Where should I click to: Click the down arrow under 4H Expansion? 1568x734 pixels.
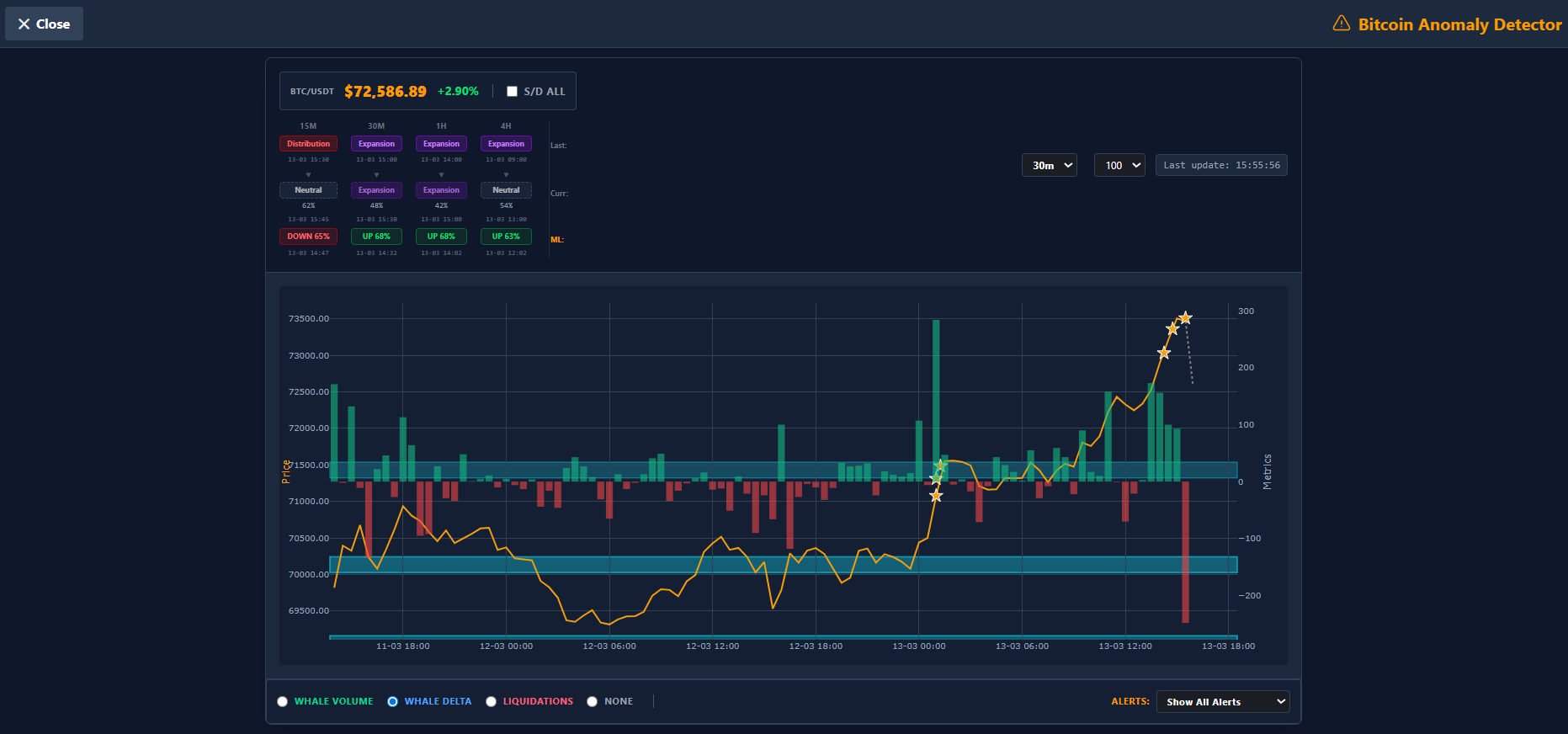point(506,175)
